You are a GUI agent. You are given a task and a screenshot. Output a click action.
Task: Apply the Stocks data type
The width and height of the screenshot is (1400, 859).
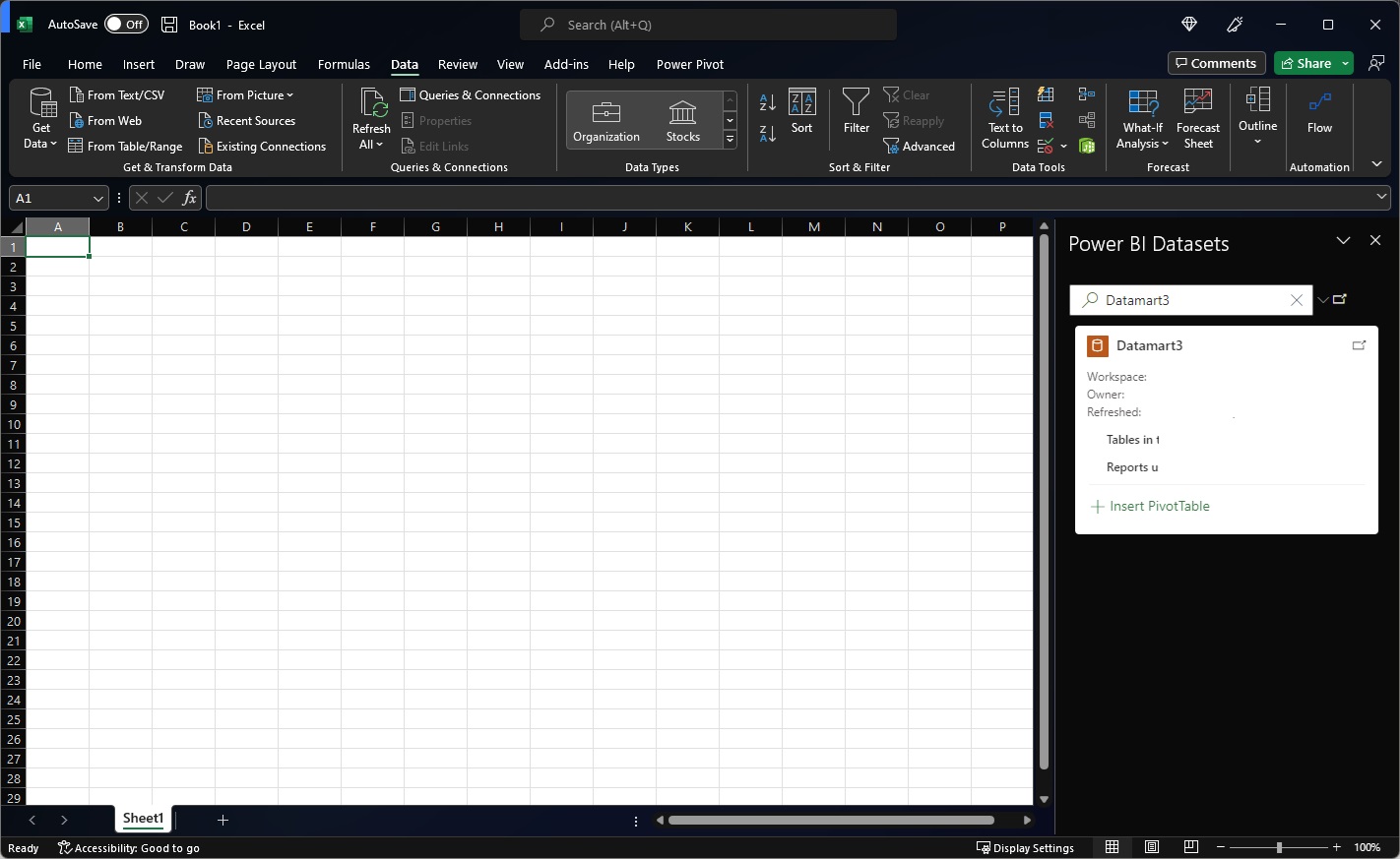pos(682,118)
